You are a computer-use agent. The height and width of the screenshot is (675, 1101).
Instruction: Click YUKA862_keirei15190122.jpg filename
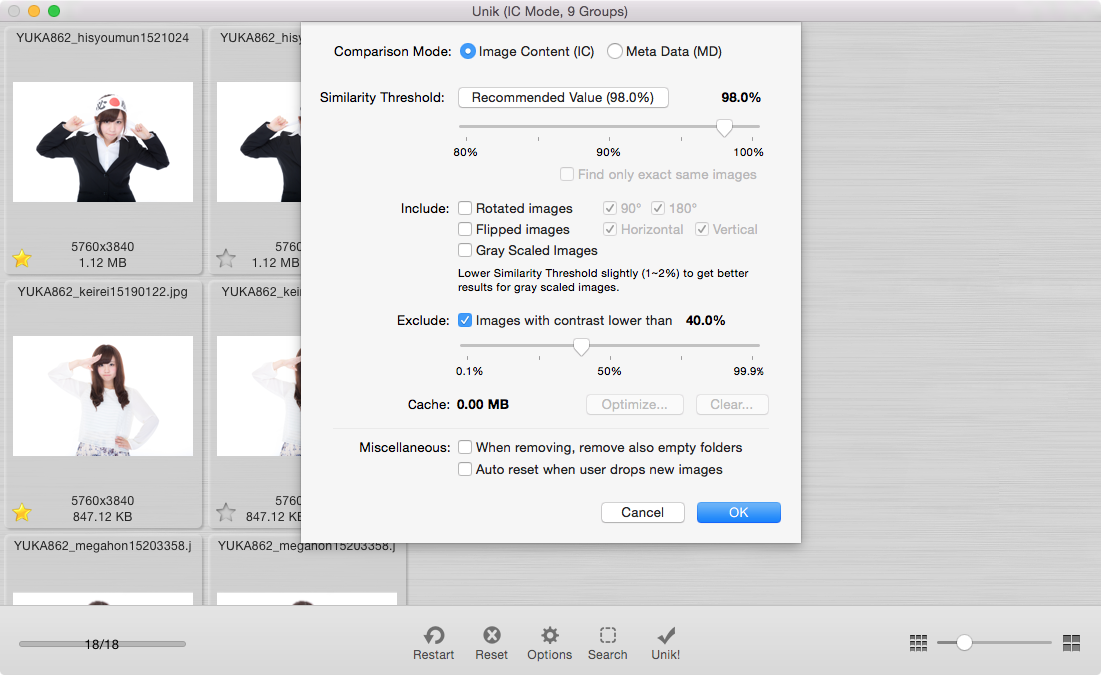(103, 291)
